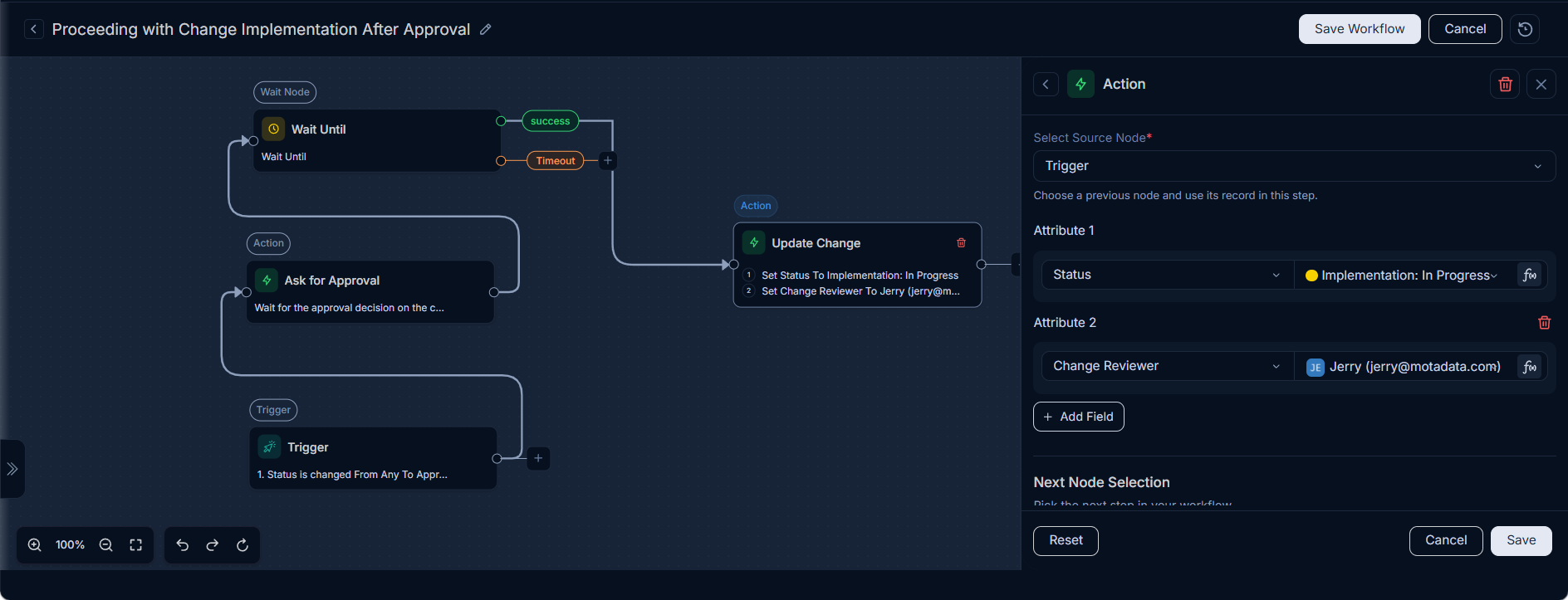Select Ask for Approval node
This screenshot has width=1568, height=600.
pos(370,292)
